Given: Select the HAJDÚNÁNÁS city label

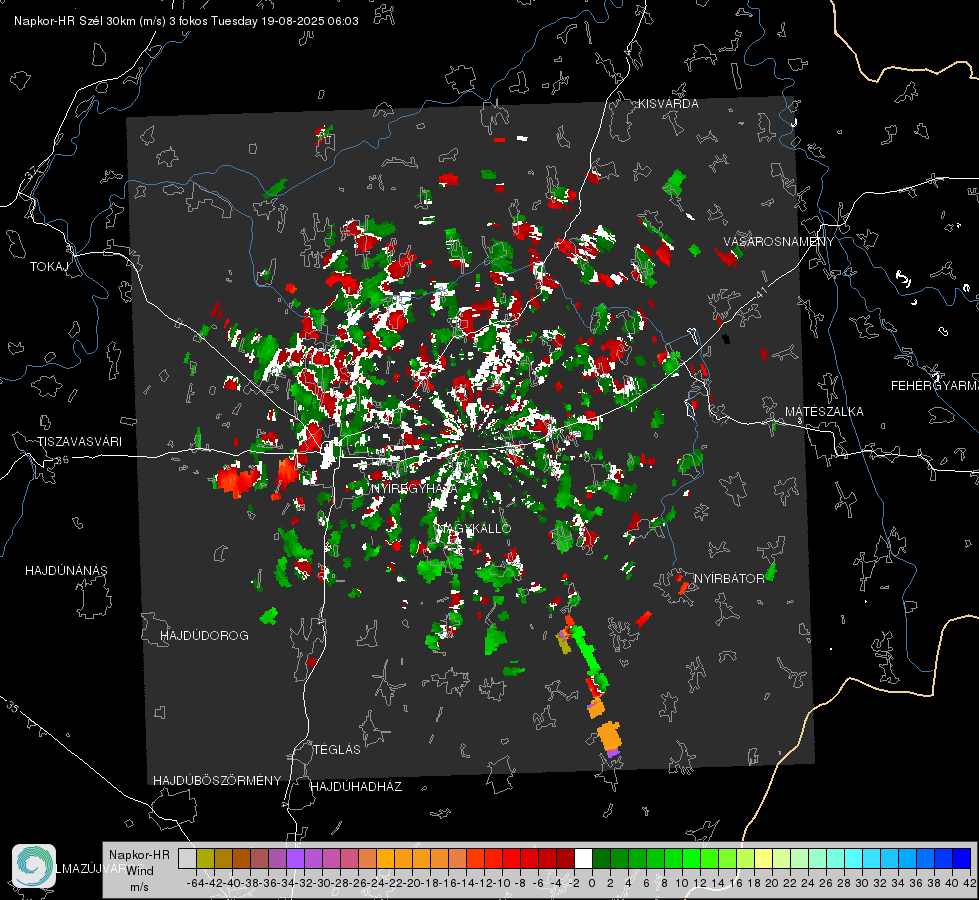Looking at the screenshot, I should pyautogui.click(x=66, y=571).
